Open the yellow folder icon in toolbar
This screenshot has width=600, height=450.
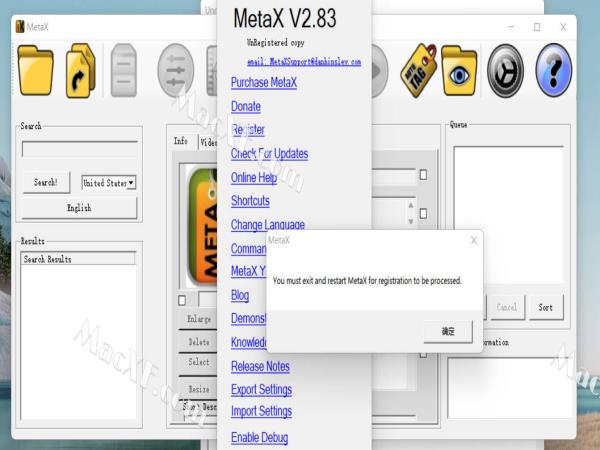(35, 70)
